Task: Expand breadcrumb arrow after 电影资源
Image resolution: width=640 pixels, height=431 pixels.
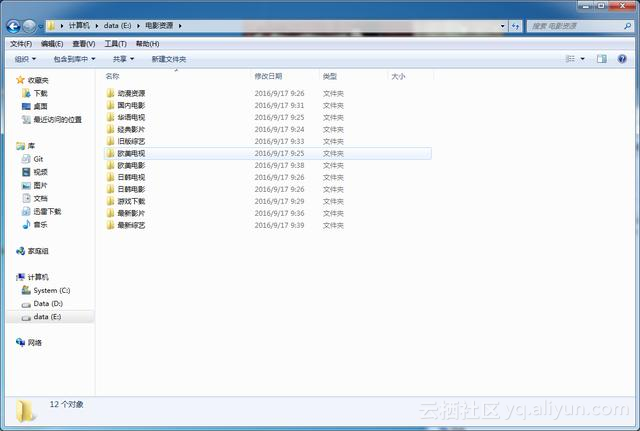Action: 180,26
